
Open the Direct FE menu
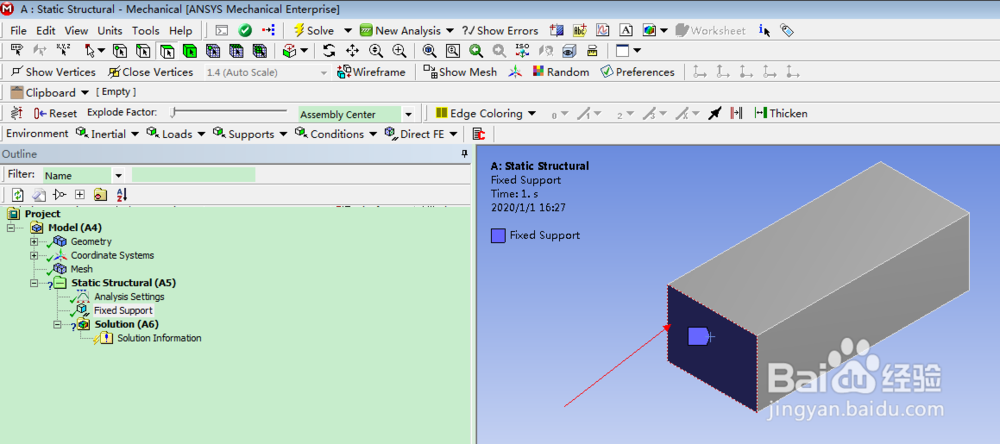click(421, 134)
